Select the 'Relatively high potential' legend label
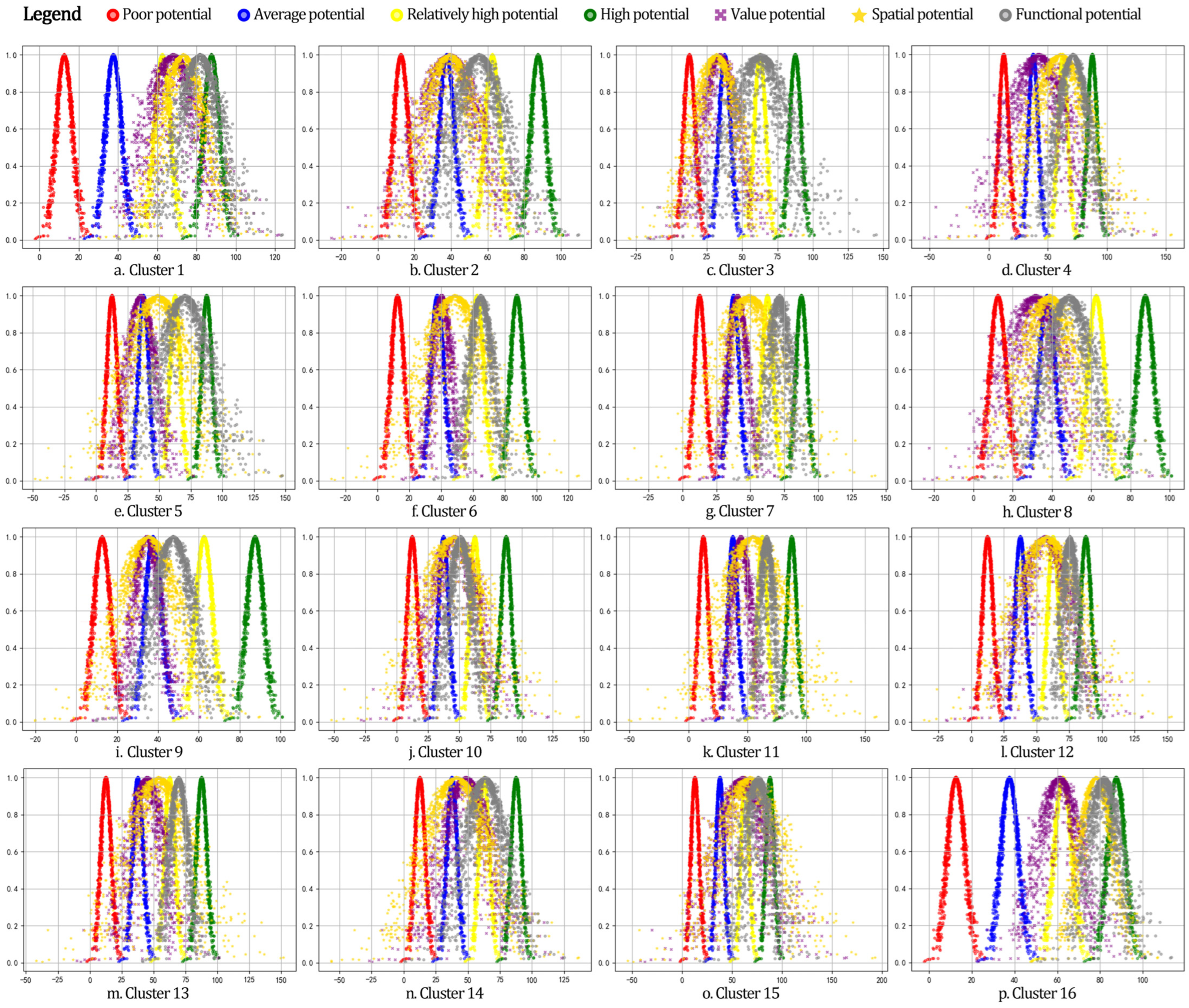Viewport: 1189px width, 1008px height. (482, 15)
